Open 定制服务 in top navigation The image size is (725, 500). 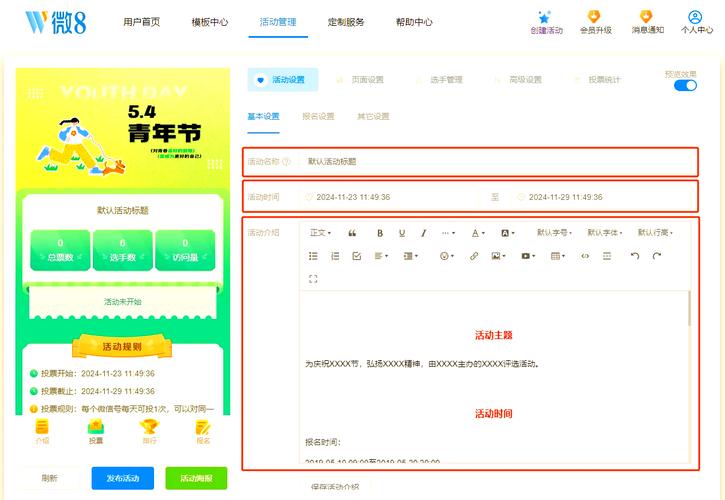[x=346, y=22]
